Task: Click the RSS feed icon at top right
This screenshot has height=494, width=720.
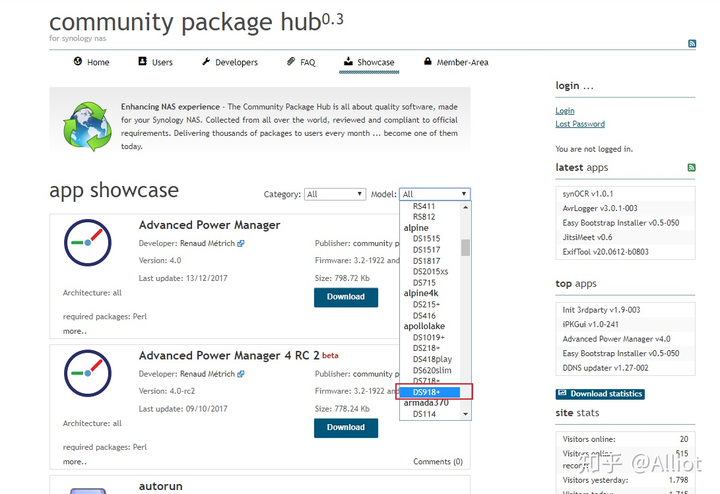Action: click(692, 44)
